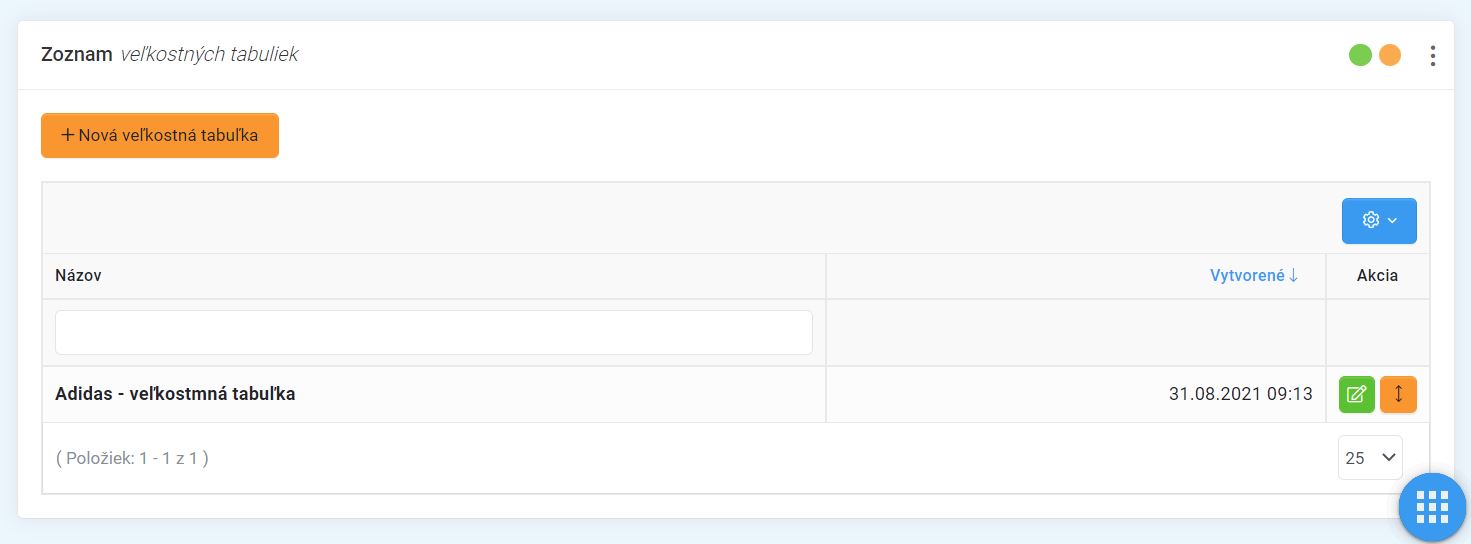Sort the table by Názov column
This screenshot has width=1471, height=544.
[78, 276]
